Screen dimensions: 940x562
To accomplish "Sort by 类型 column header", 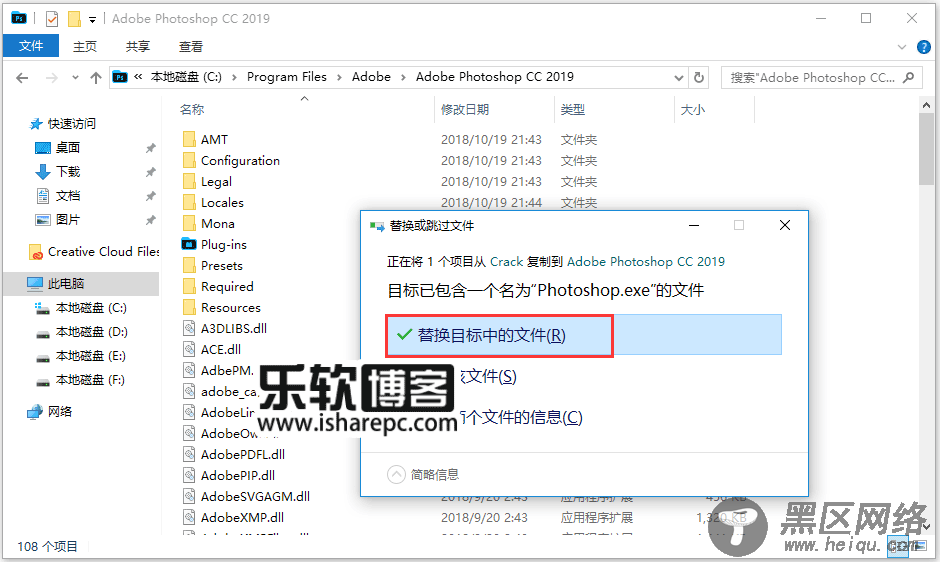I will pyautogui.click(x=573, y=110).
